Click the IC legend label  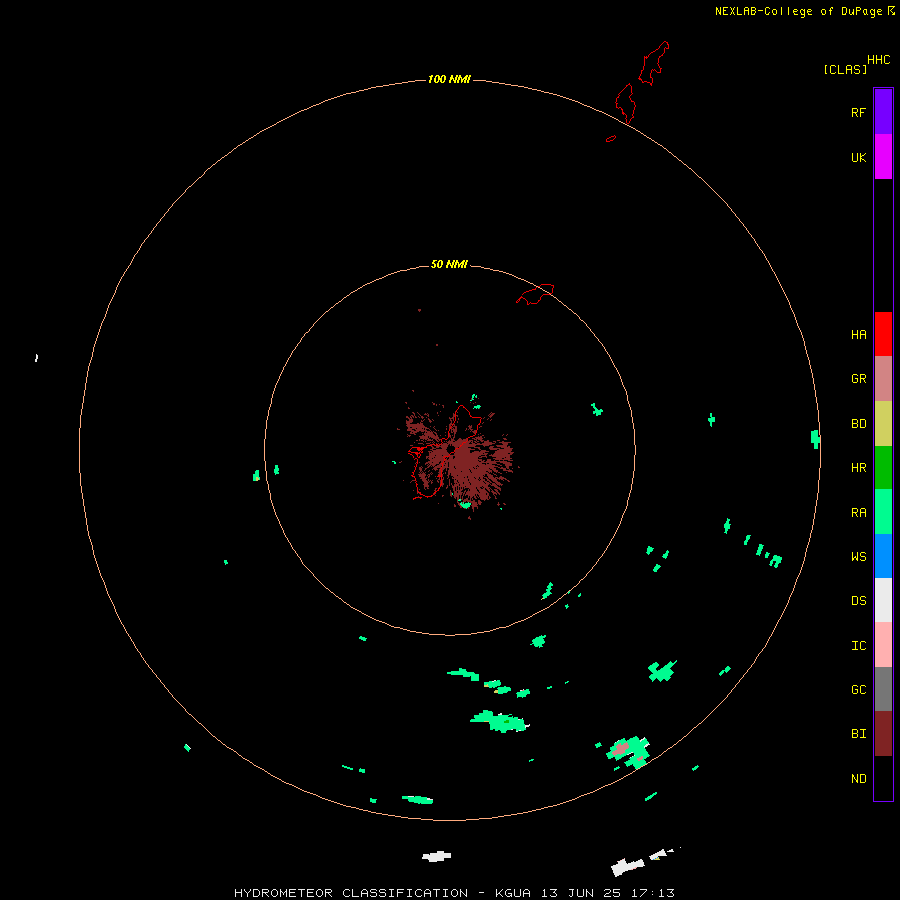858,645
